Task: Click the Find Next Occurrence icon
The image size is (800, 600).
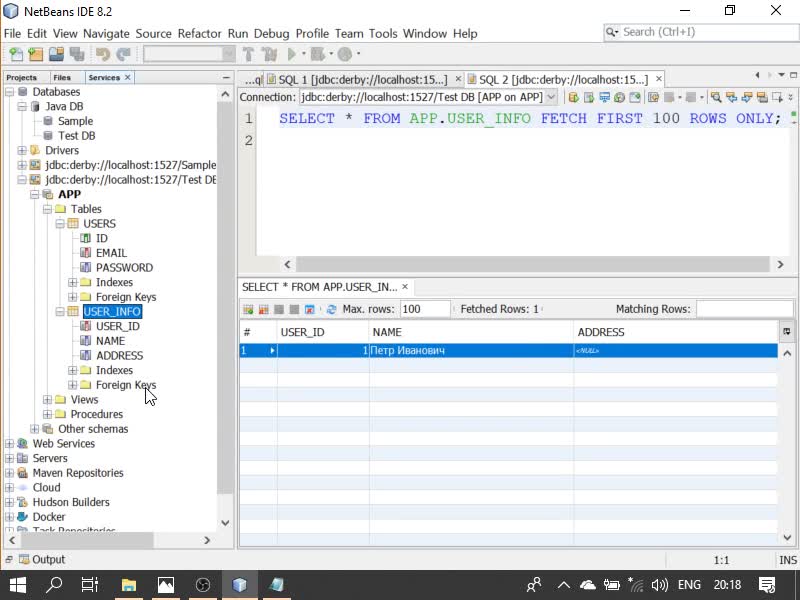Action: tap(747, 97)
